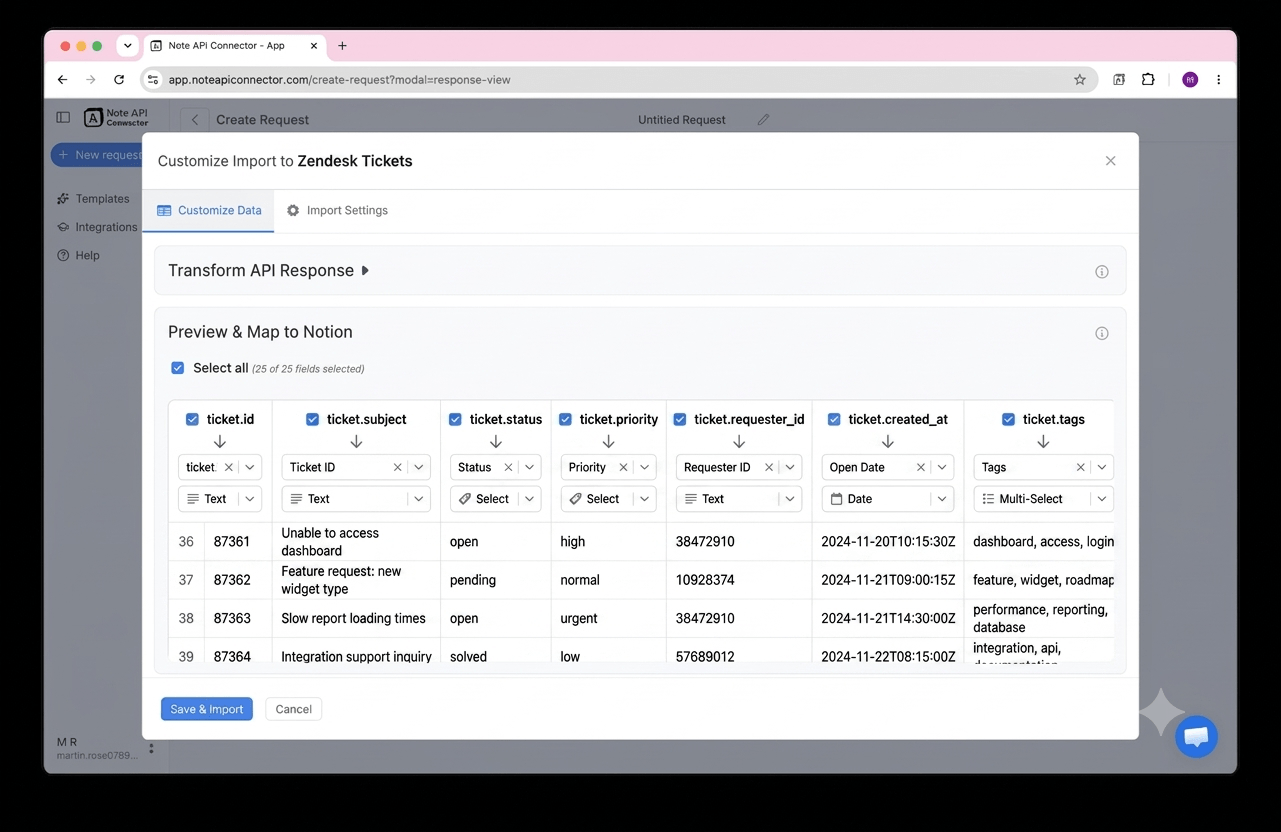Uncheck the Select all checkbox
This screenshot has width=1281, height=832.
point(178,368)
